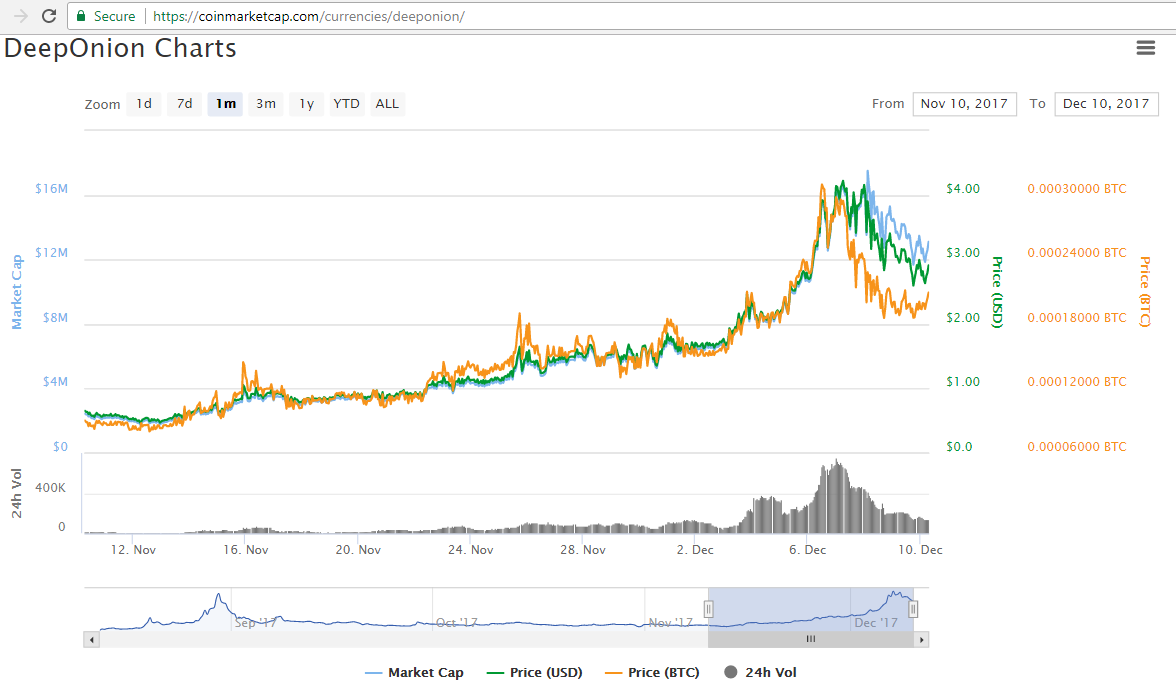Click the navigator scrollbar thumb
This screenshot has width=1176, height=680.
pos(811,640)
